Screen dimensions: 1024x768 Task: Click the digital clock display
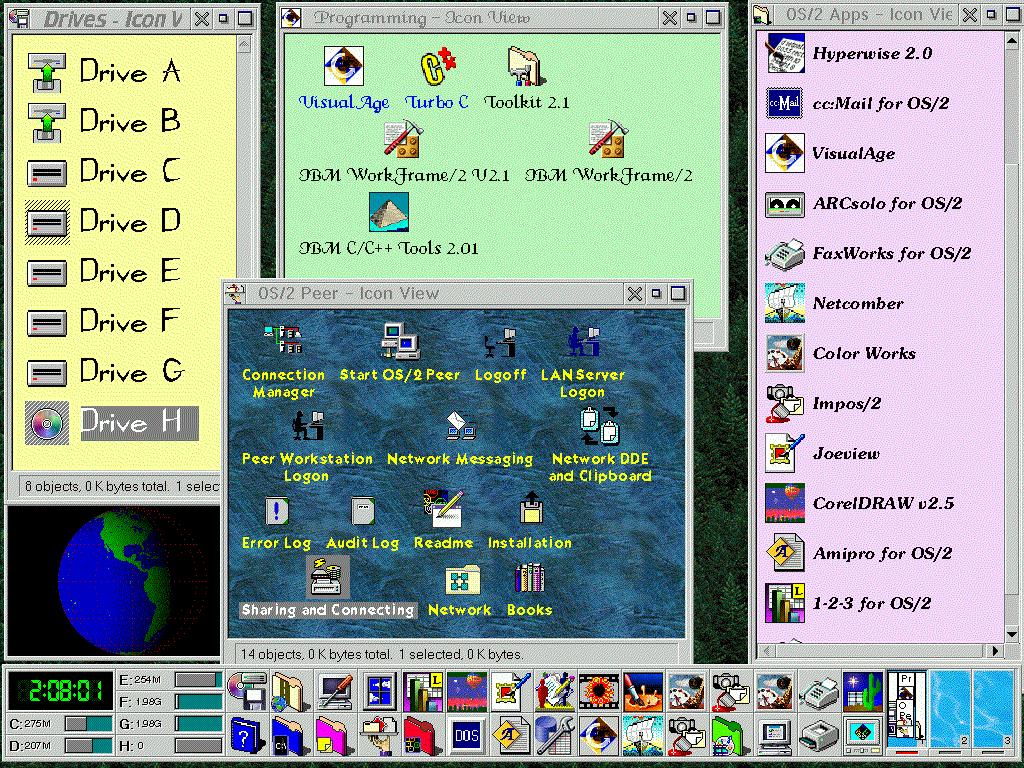(x=60, y=691)
